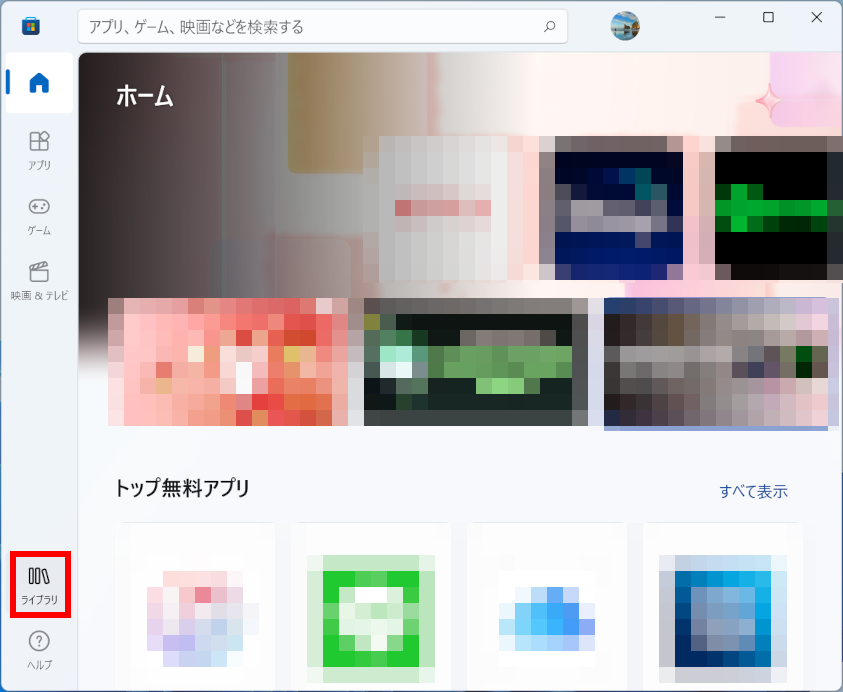Open the light blue cloud app card
Viewport: 843px width, 692px height.
point(547,606)
